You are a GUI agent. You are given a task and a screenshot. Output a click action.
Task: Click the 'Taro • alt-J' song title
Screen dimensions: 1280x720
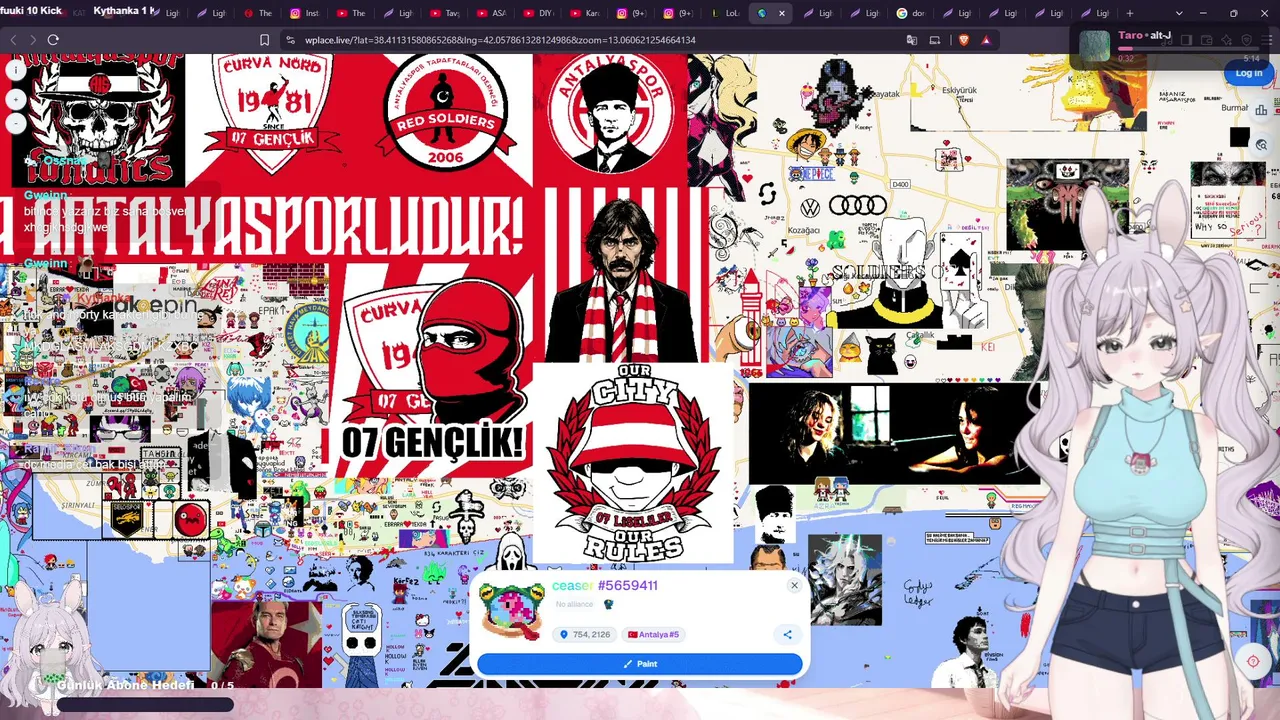(x=1144, y=36)
